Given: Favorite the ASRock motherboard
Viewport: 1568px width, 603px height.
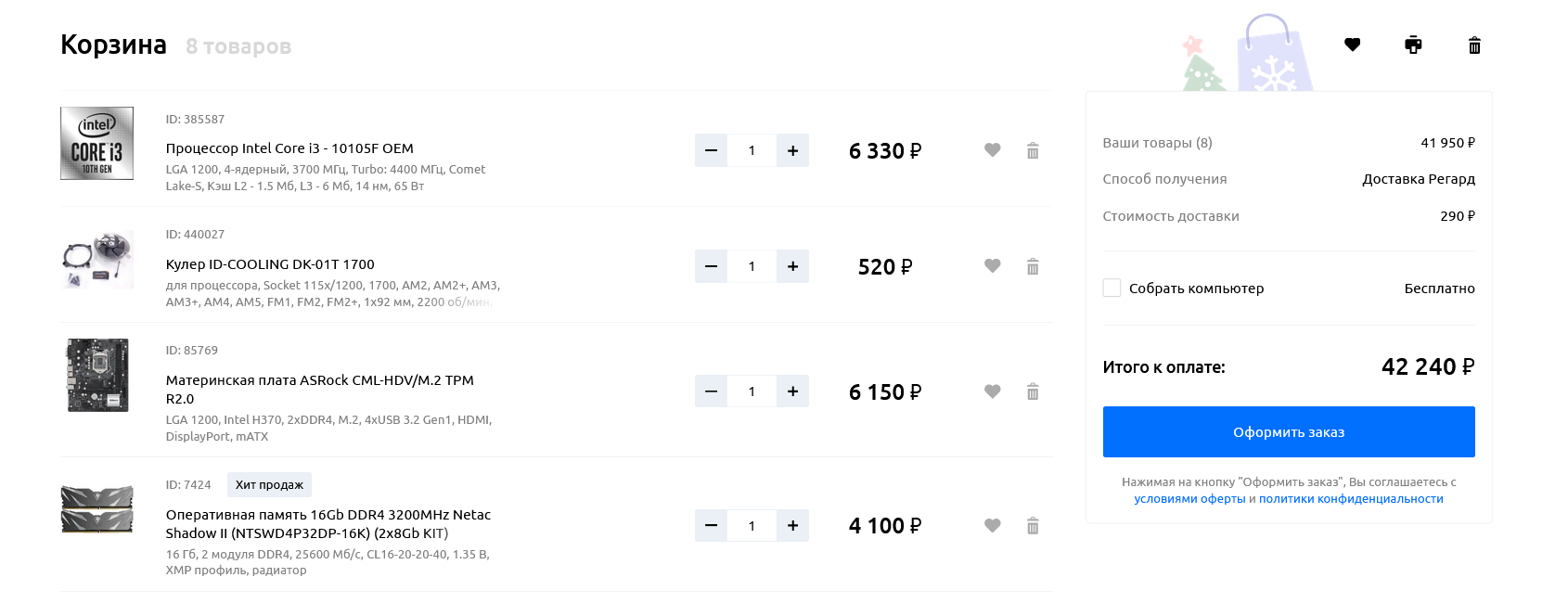Looking at the screenshot, I should (992, 391).
